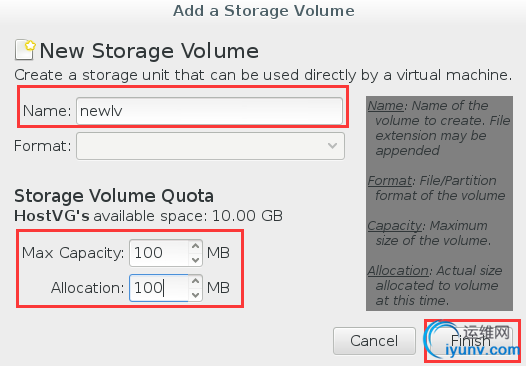Click the underlined Format help term
Viewport: 526px width, 366px height.
(x=390, y=181)
